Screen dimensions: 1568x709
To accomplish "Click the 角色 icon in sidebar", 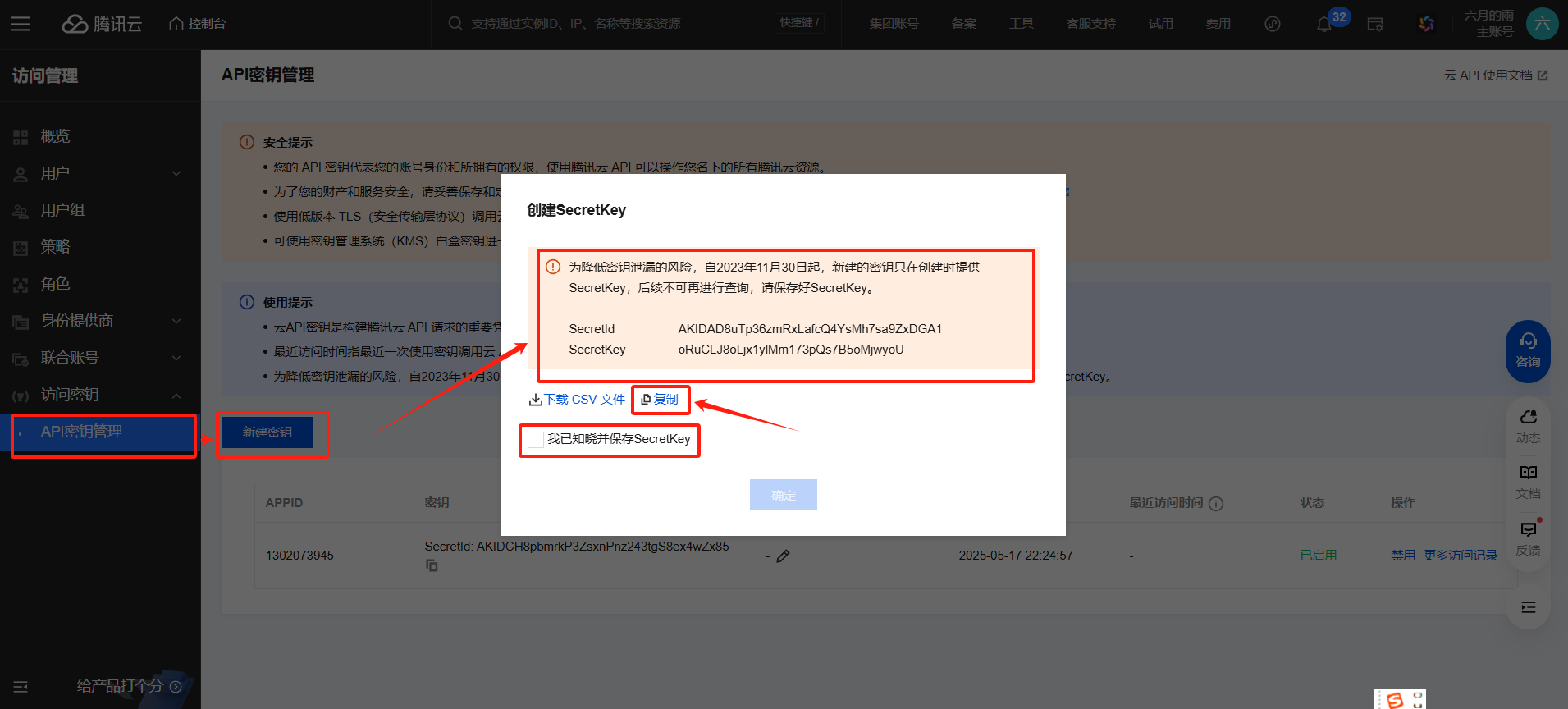I will coord(21,286).
